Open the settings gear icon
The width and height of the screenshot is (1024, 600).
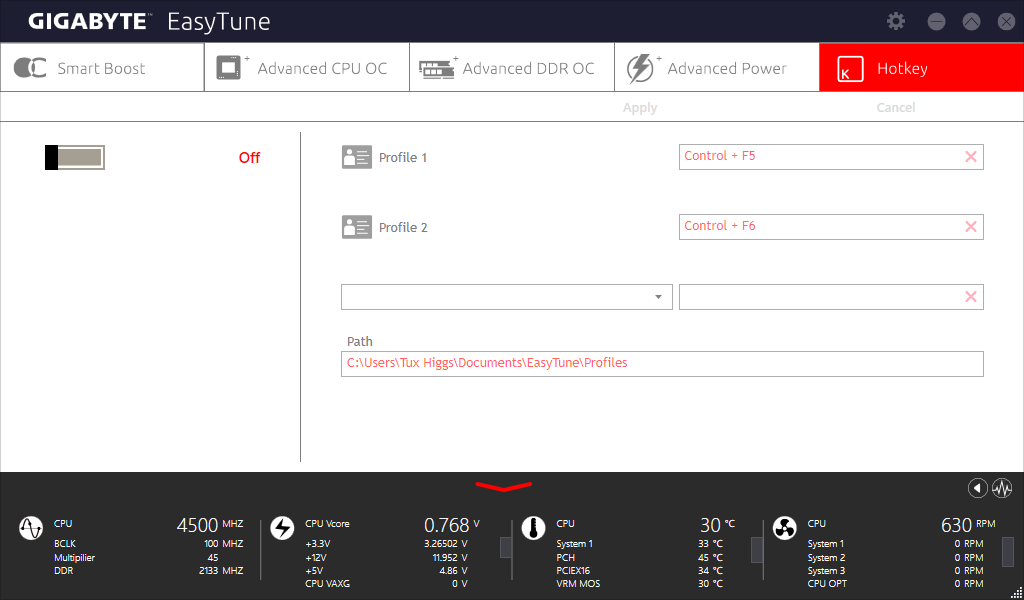pyautogui.click(x=896, y=21)
